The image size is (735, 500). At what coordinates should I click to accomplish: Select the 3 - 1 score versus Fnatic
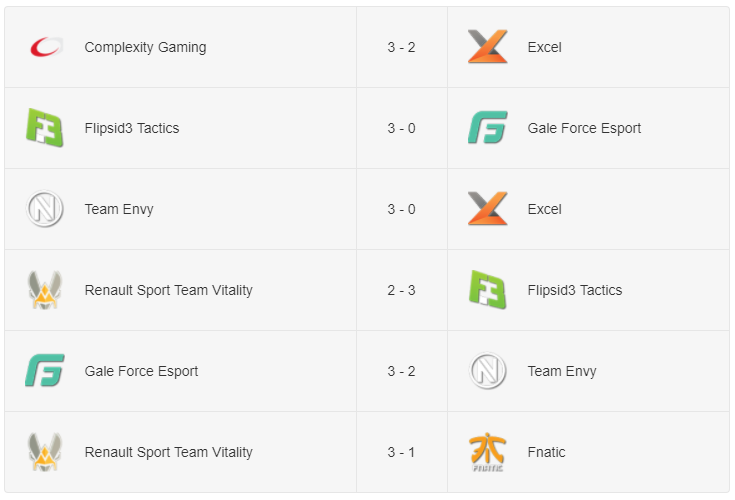[401, 452]
